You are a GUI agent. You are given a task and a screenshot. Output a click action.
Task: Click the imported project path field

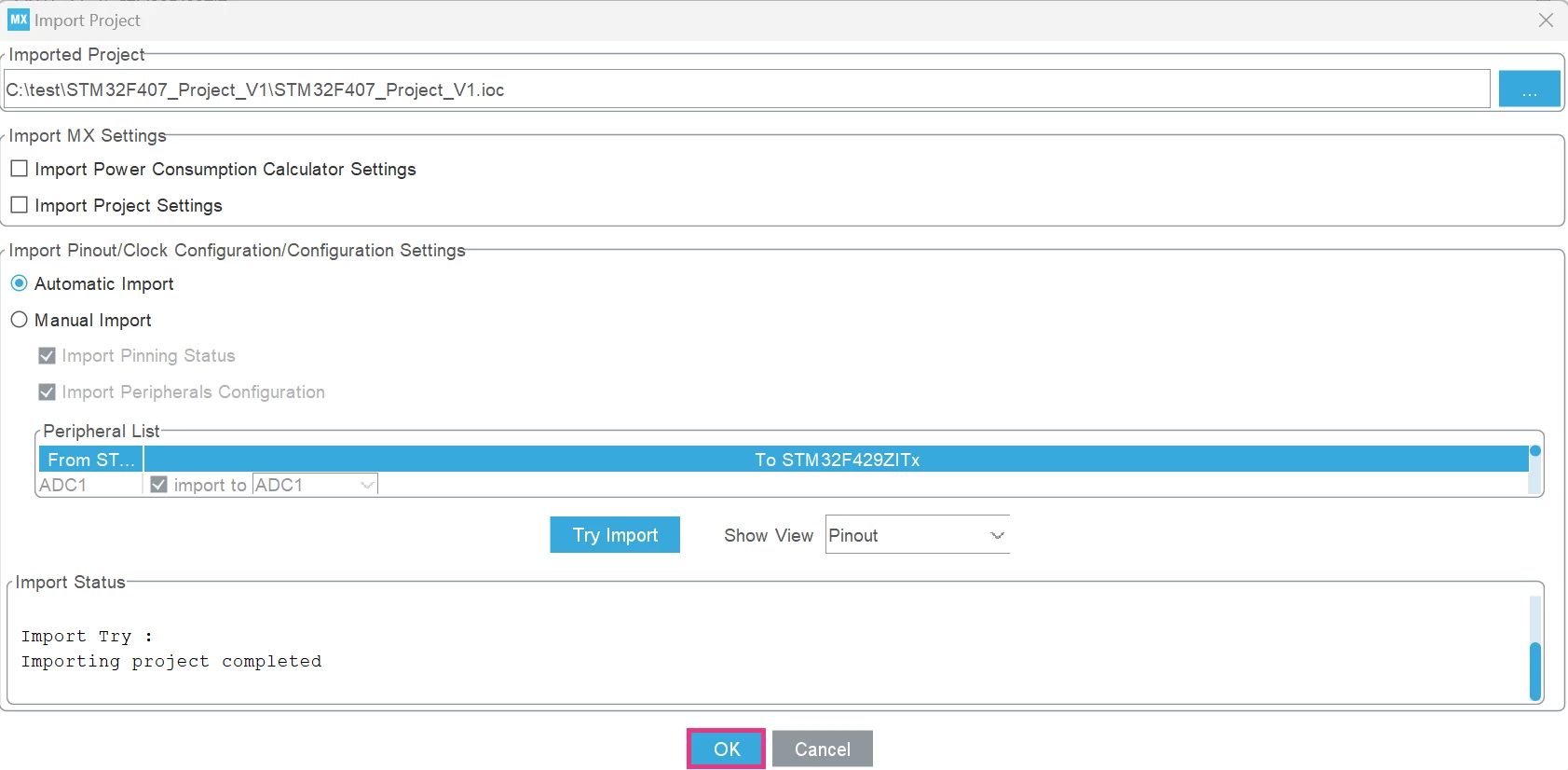click(x=746, y=89)
